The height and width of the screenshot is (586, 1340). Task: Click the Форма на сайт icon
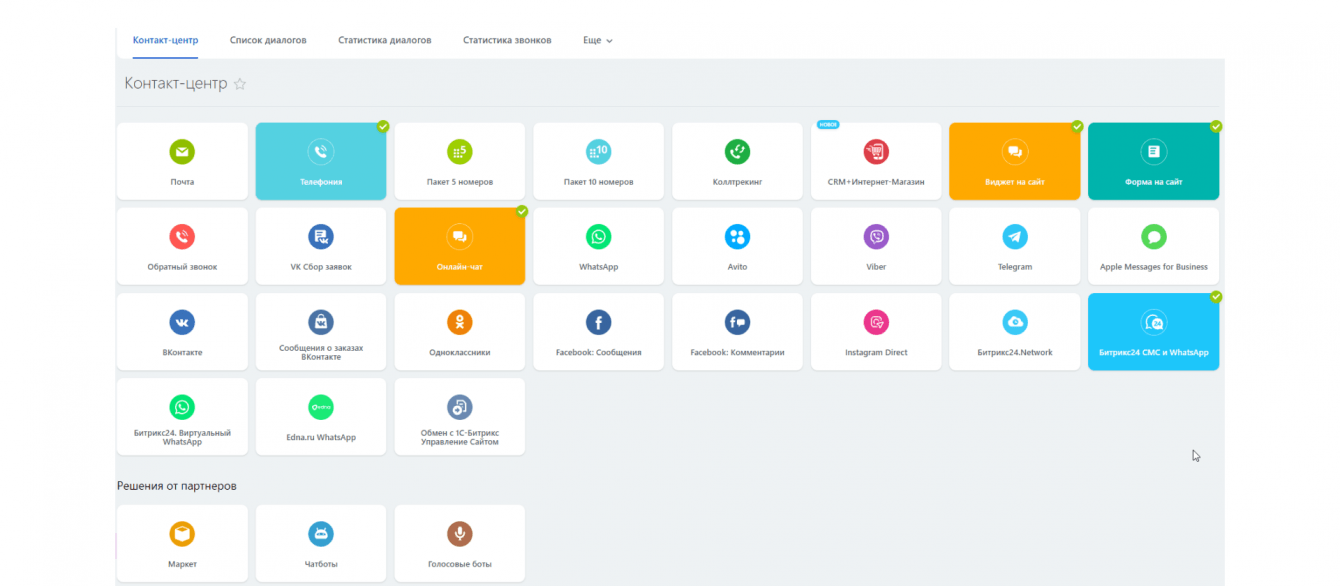click(1154, 152)
